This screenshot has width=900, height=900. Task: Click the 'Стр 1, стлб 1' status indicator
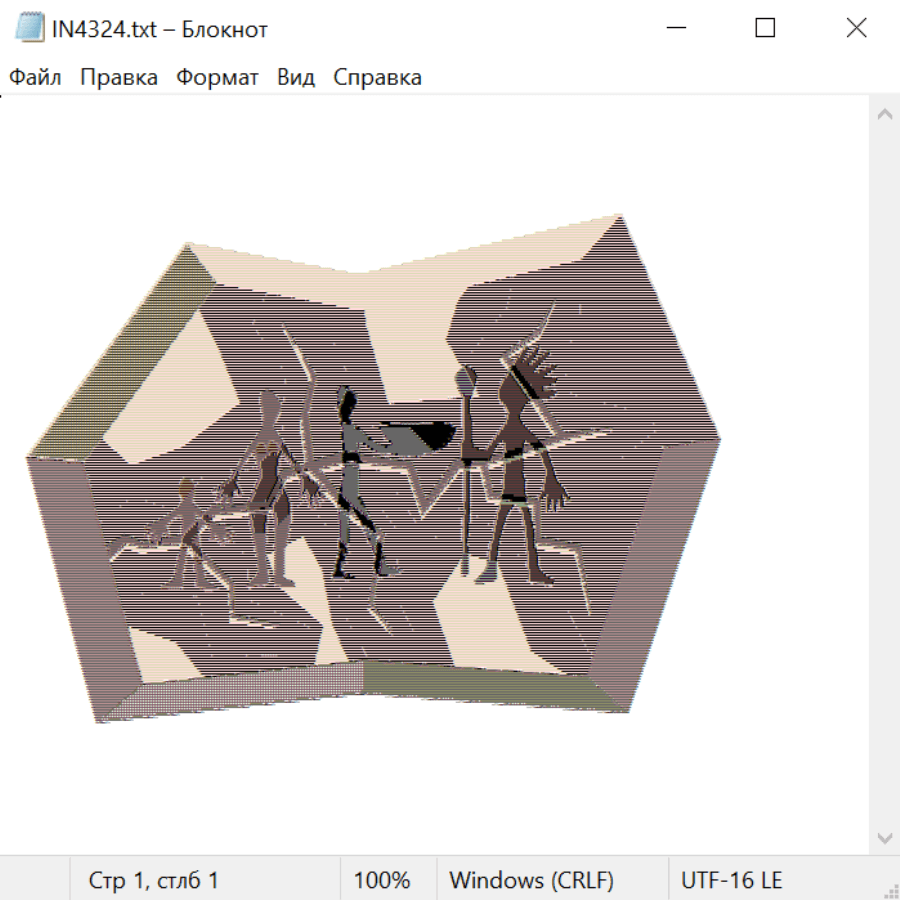153,881
